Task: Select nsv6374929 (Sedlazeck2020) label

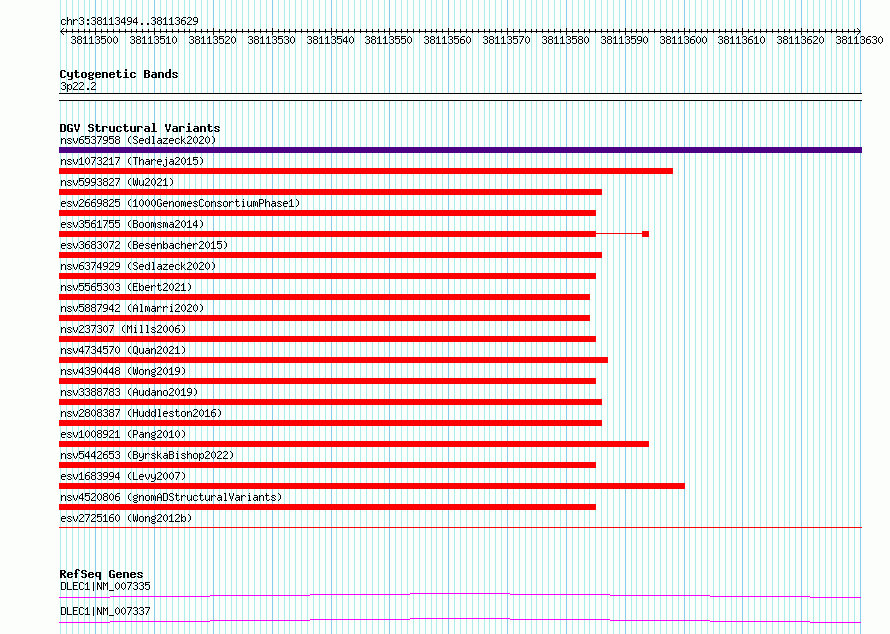Action: [138, 266]
